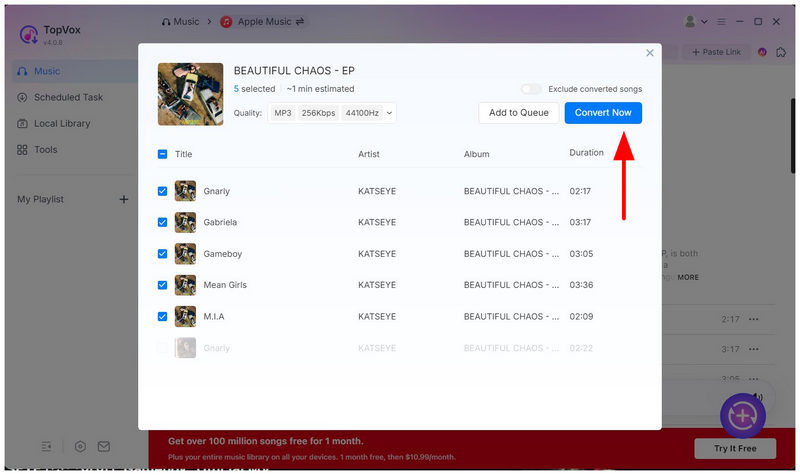Click the 256Kbps bitrate tag
This screenshot has height=475, width=800.
318,113
